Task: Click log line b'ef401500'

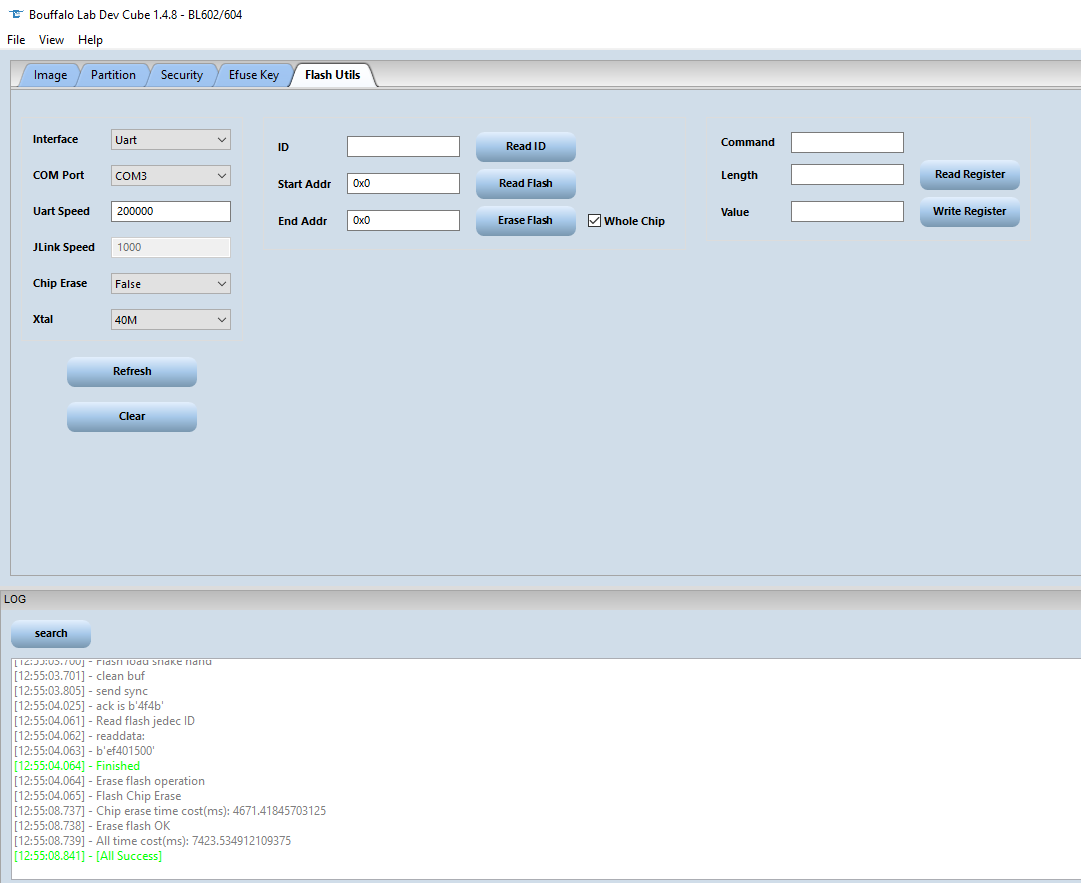Action: (x=84, y=751)
